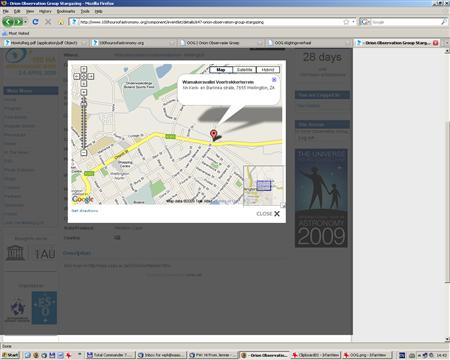Switch map view to Hybrid
This screenshot has height=360, width=450.
point(268,70)
